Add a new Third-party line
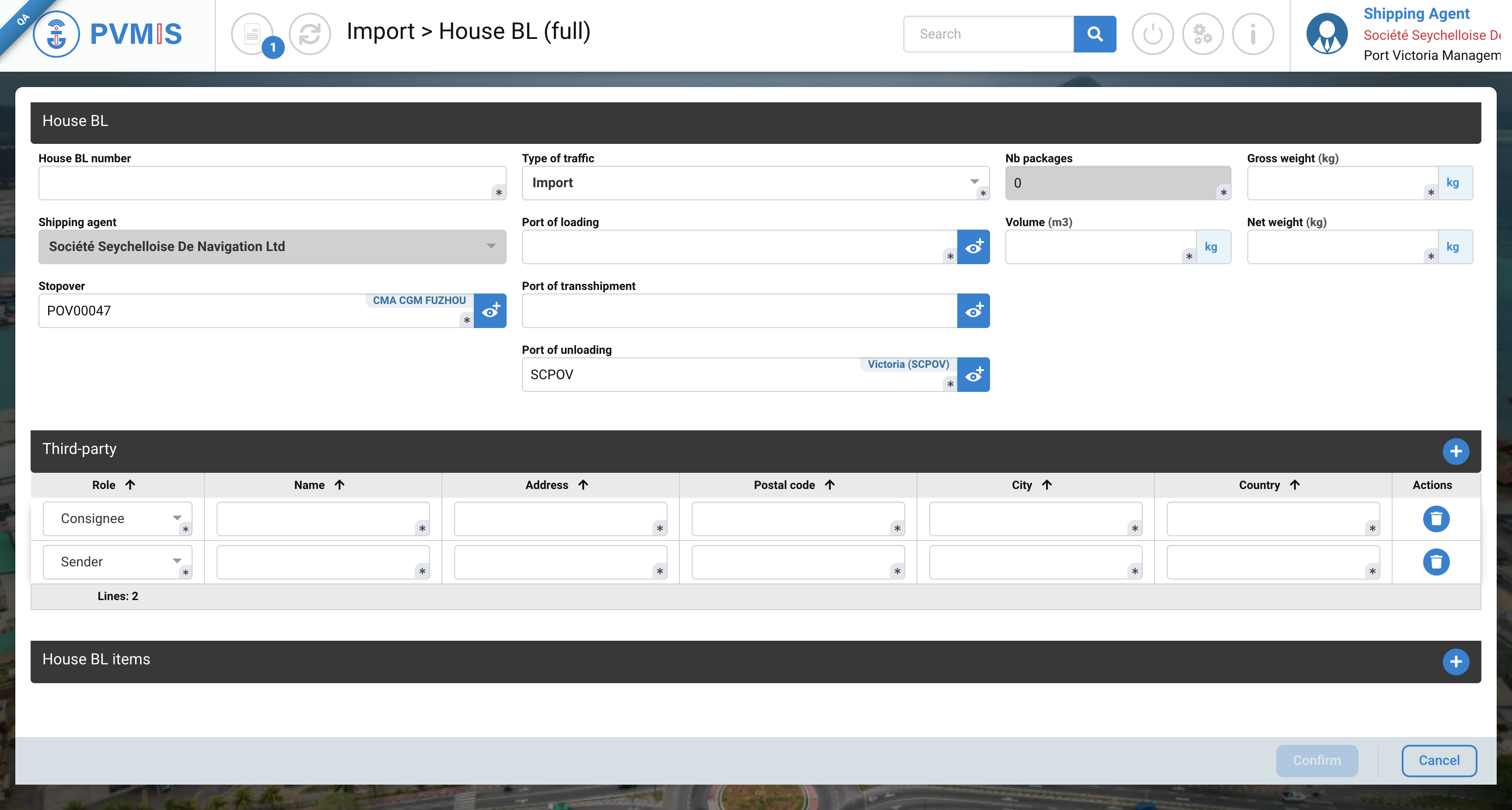 click(1455, 451)
